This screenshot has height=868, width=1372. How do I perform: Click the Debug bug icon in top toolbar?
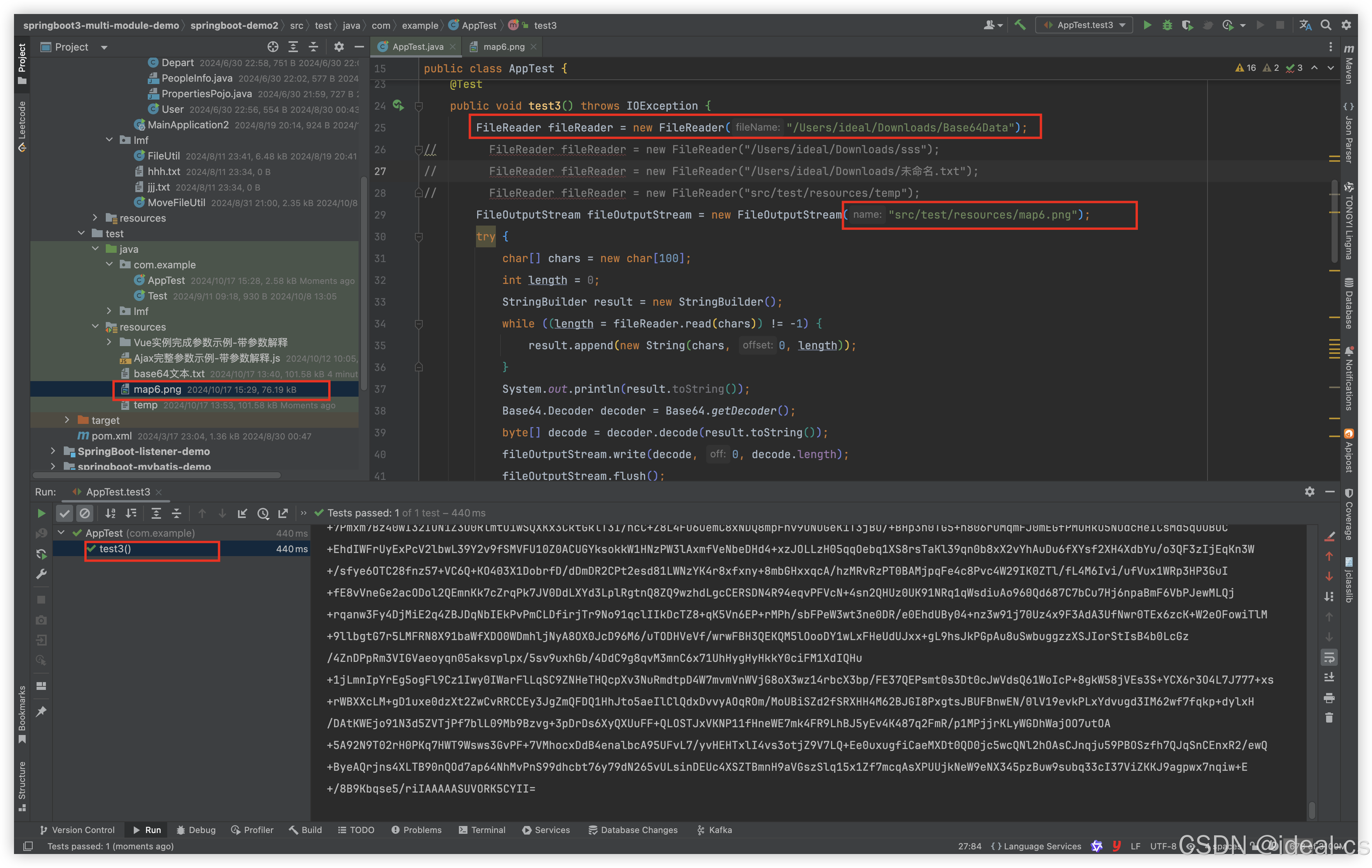1167,25
